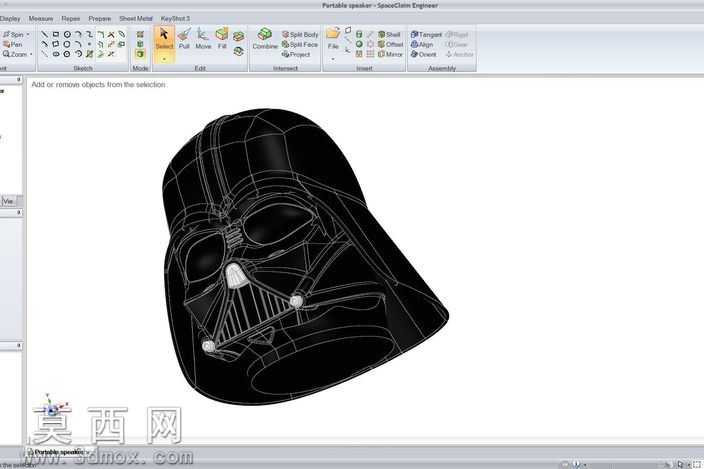704x469 pixels.
Task: Insert a Sphere from the Insert group
Action: (359, 44)
